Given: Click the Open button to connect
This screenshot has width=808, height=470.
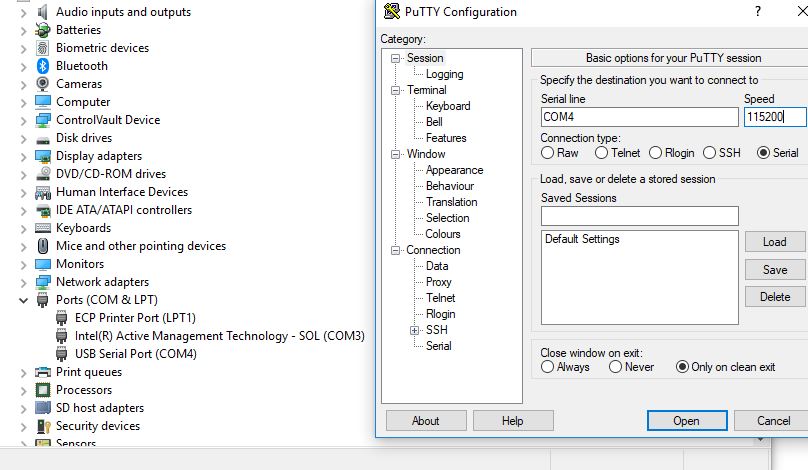Looking at the screenshot, I should coord(687,421).
